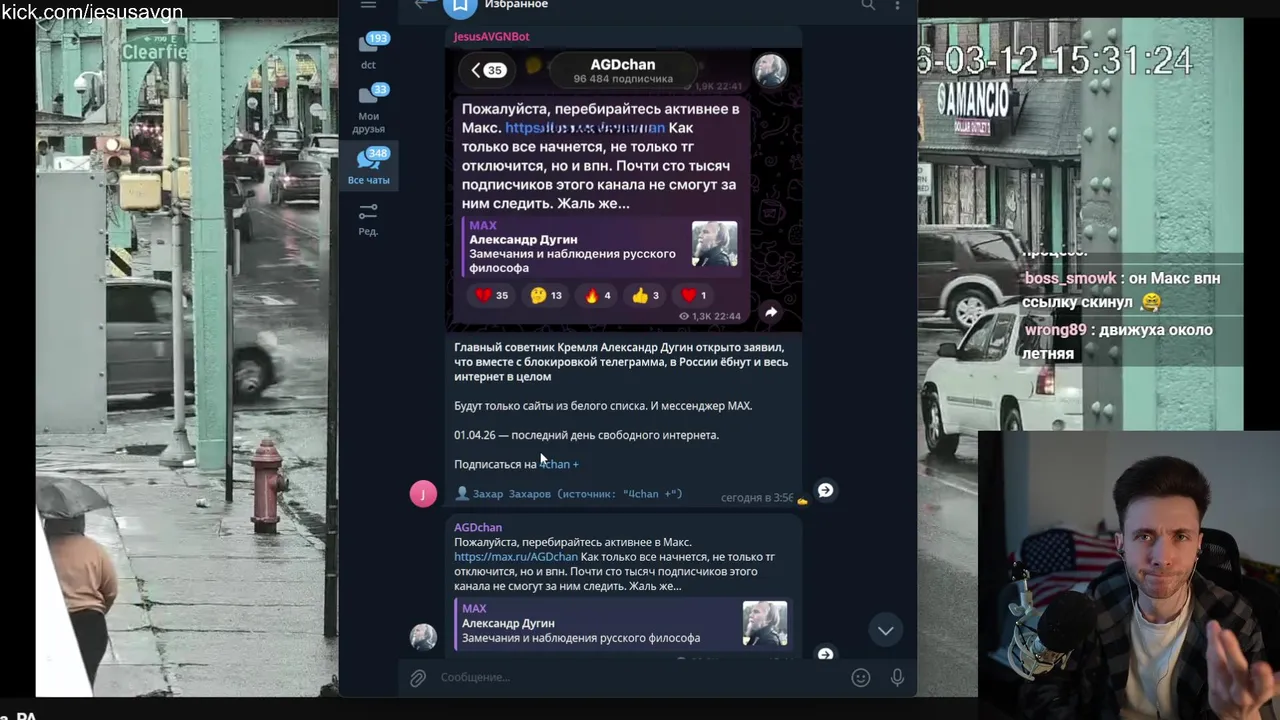The width and height of the screenshot is (1280, 720).
Task: Open the AGDchan channel name in lower message
Action: click(x=478, y=527)
